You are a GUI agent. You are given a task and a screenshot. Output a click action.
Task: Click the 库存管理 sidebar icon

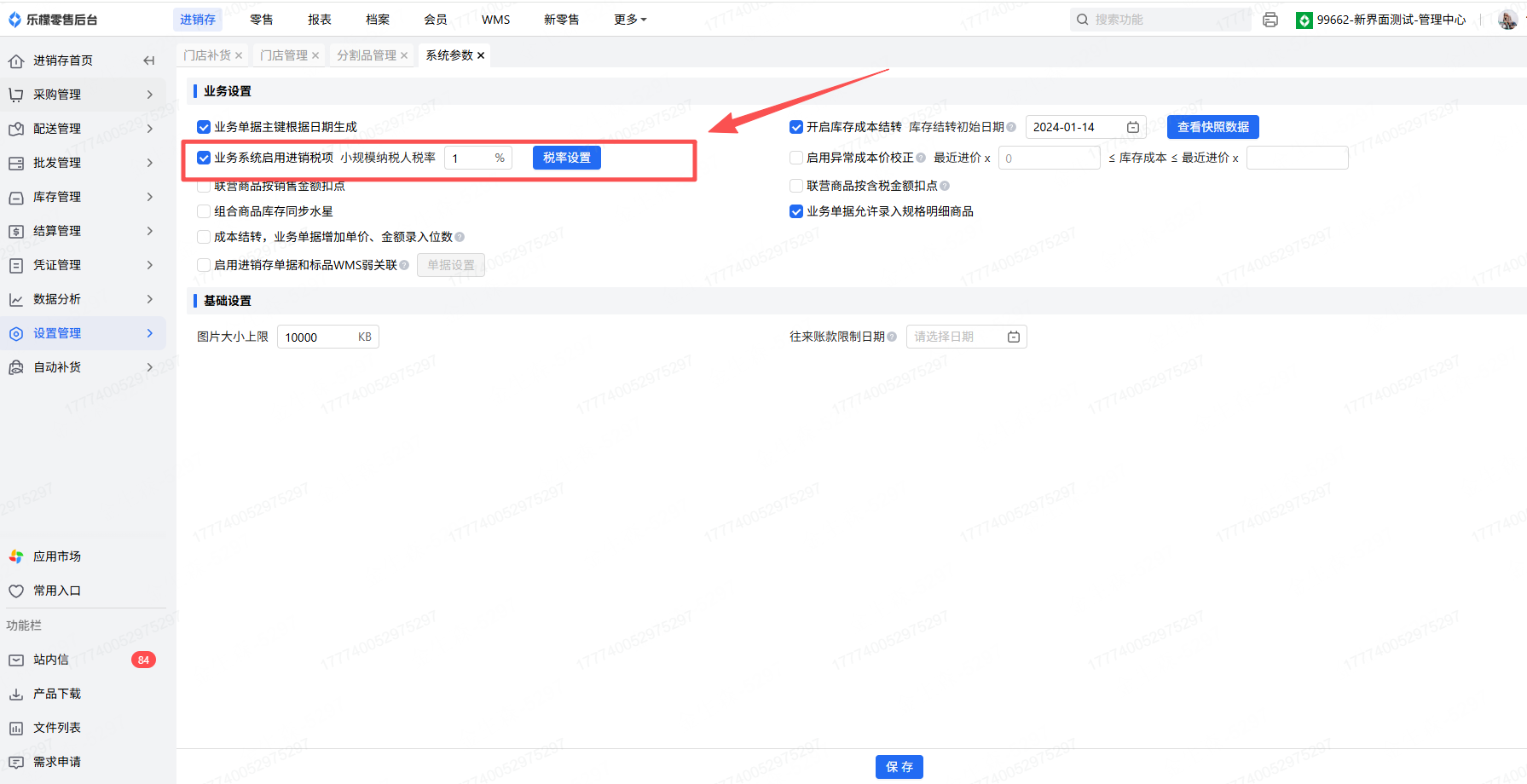click(16, 197)
